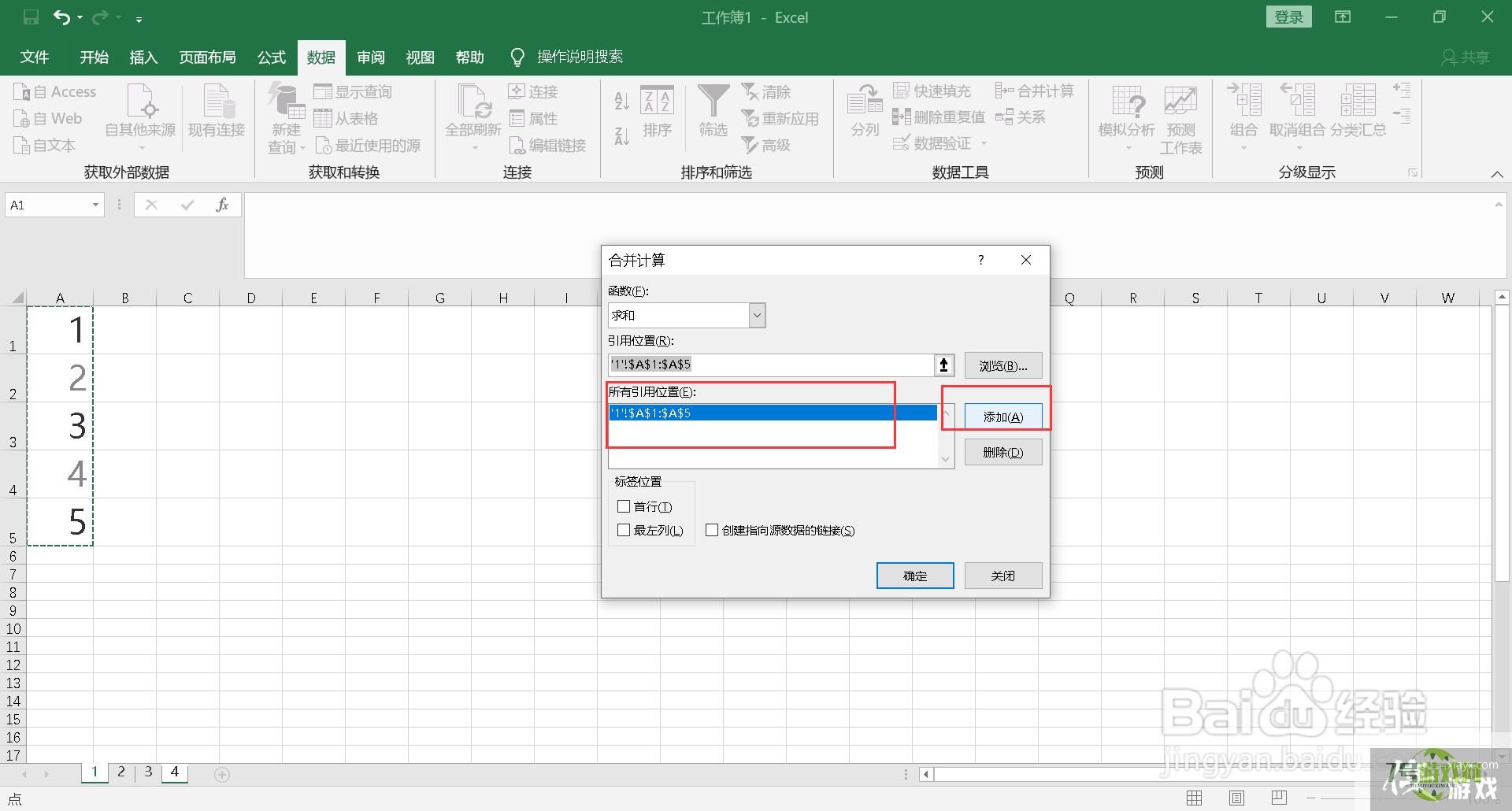This screenshot has width=1512, height=811.
Task: Add a new sheet with plus icon
Action: point(222,775)
